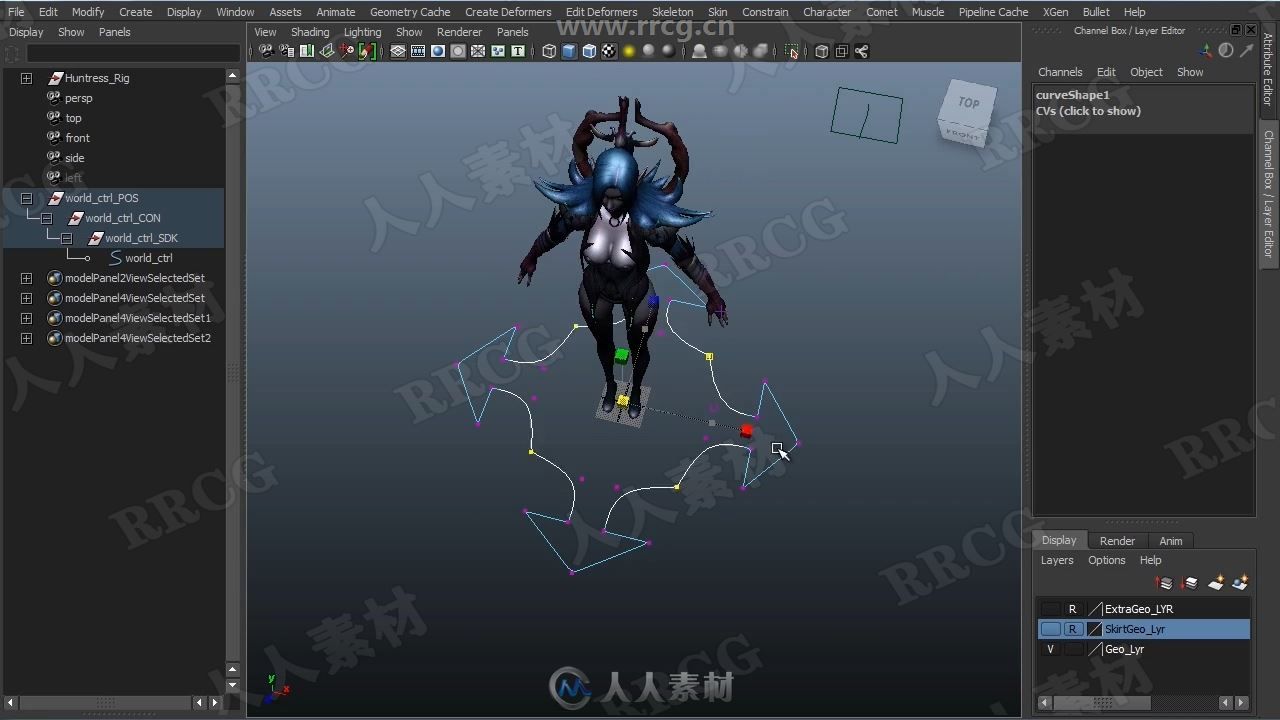The height and width of the screenshot is (720, 1280).
Task: Toggle the Gate Mask icon
Action: [x=458, y=51]
